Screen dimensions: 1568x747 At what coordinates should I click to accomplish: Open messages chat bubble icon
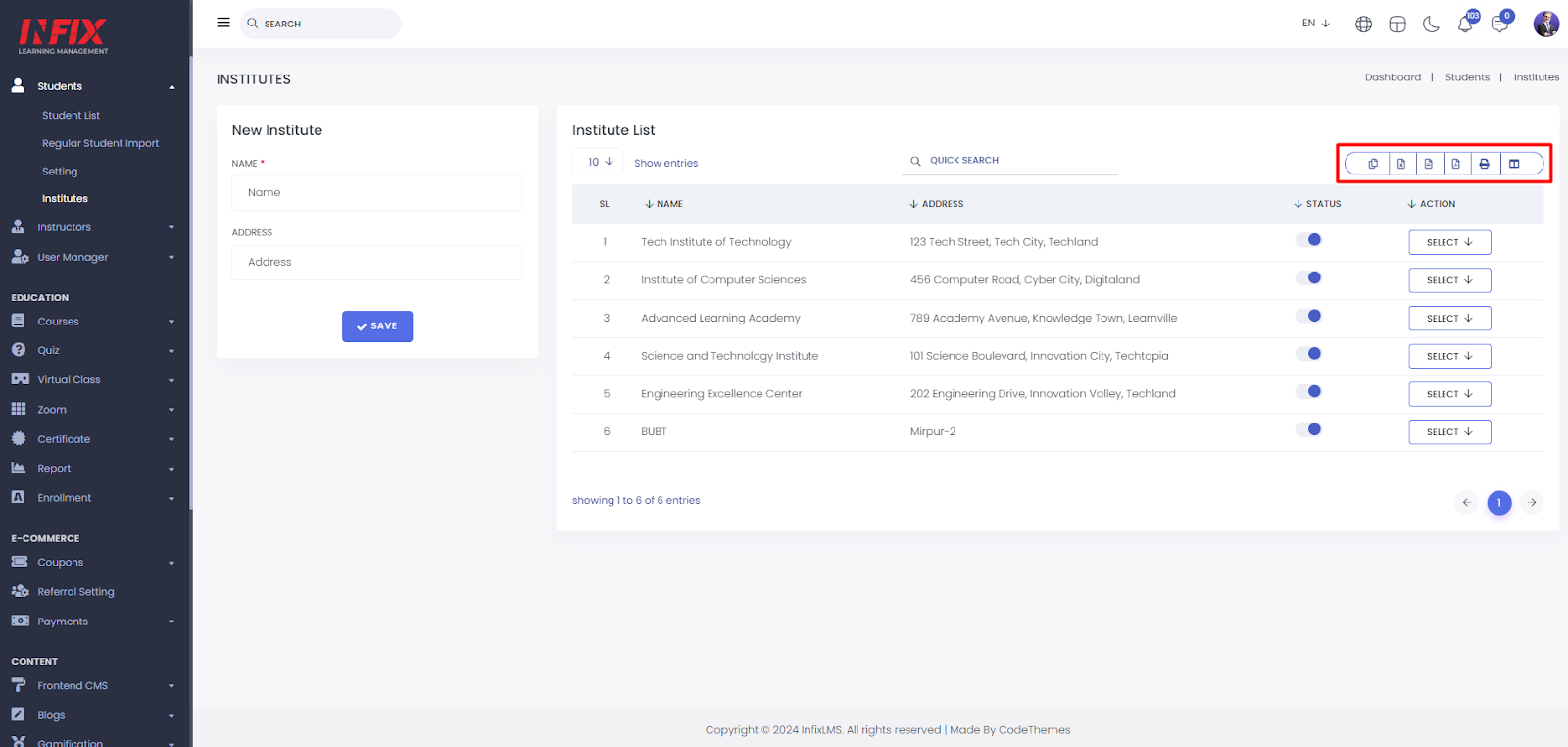pyautogui.click(x=1500, y=23)
